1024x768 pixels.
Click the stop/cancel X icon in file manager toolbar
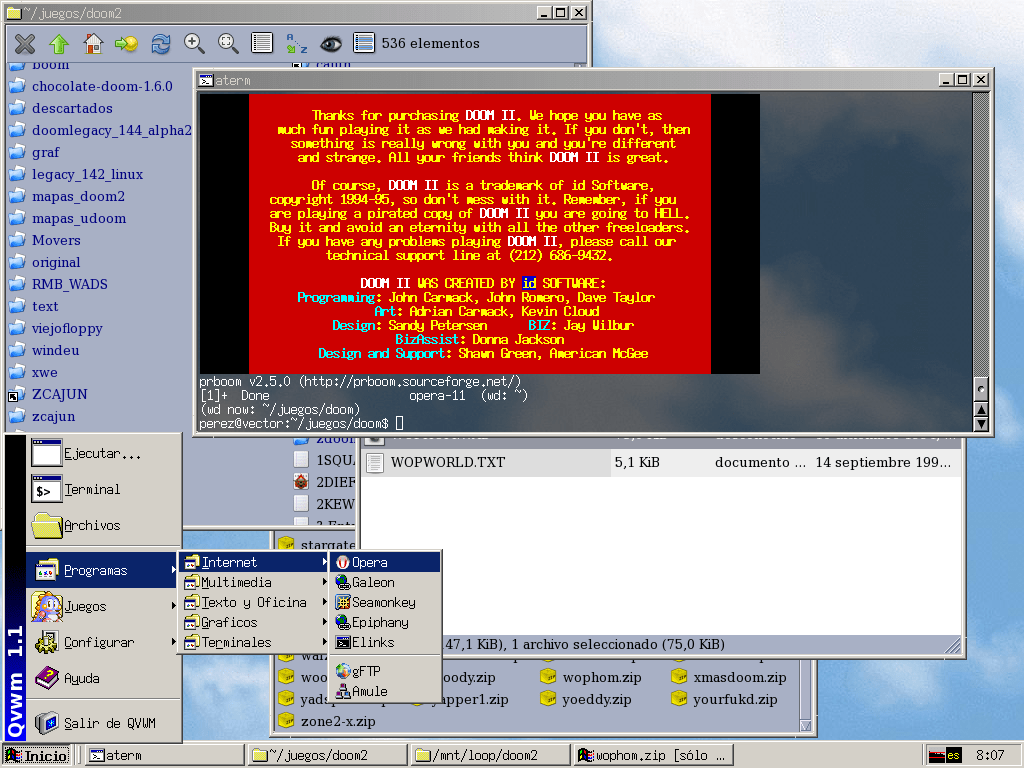click(25, 44)
